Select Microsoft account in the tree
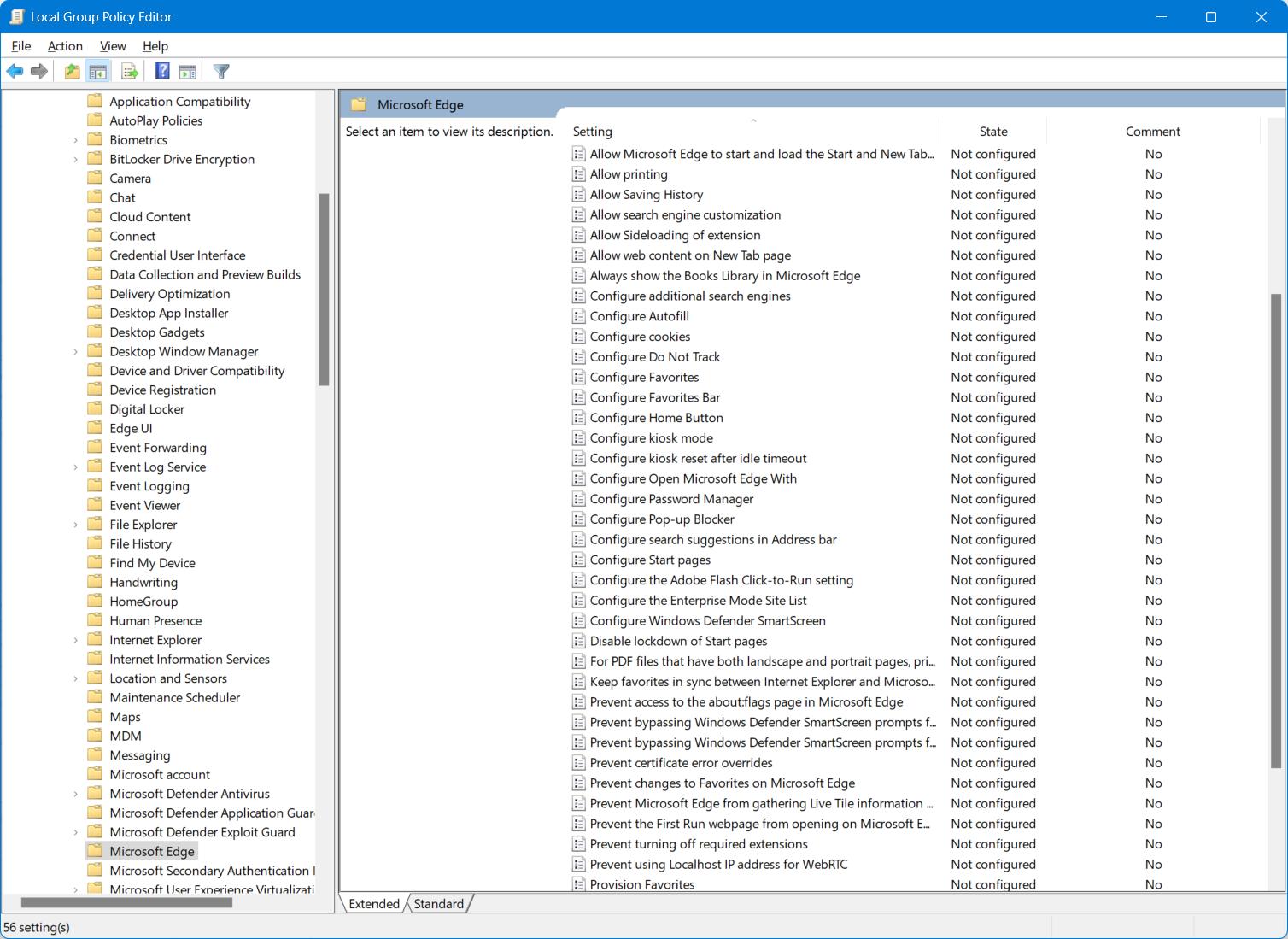 tap(160, 775)
